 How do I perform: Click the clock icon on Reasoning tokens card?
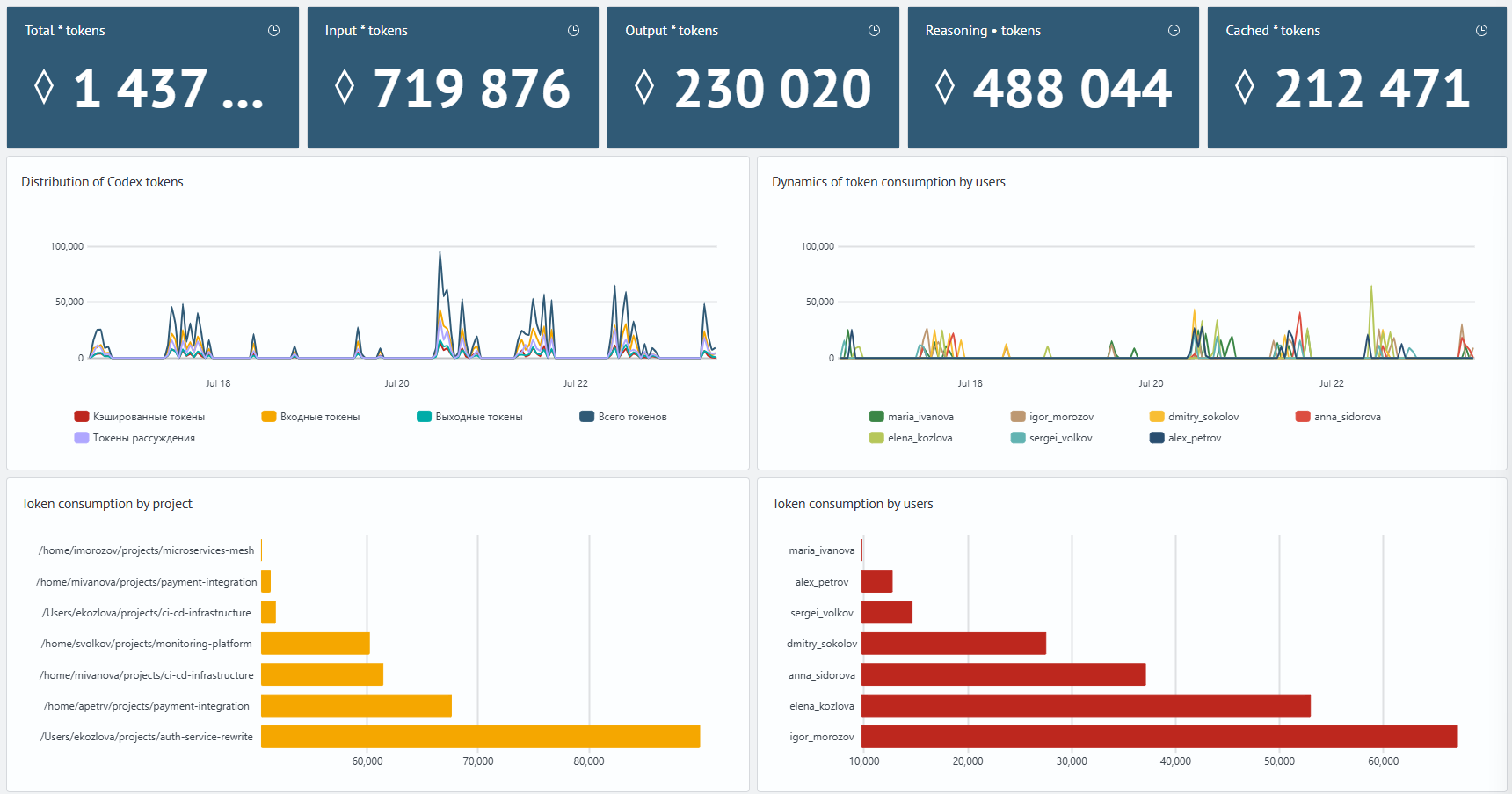point(1174,31)
